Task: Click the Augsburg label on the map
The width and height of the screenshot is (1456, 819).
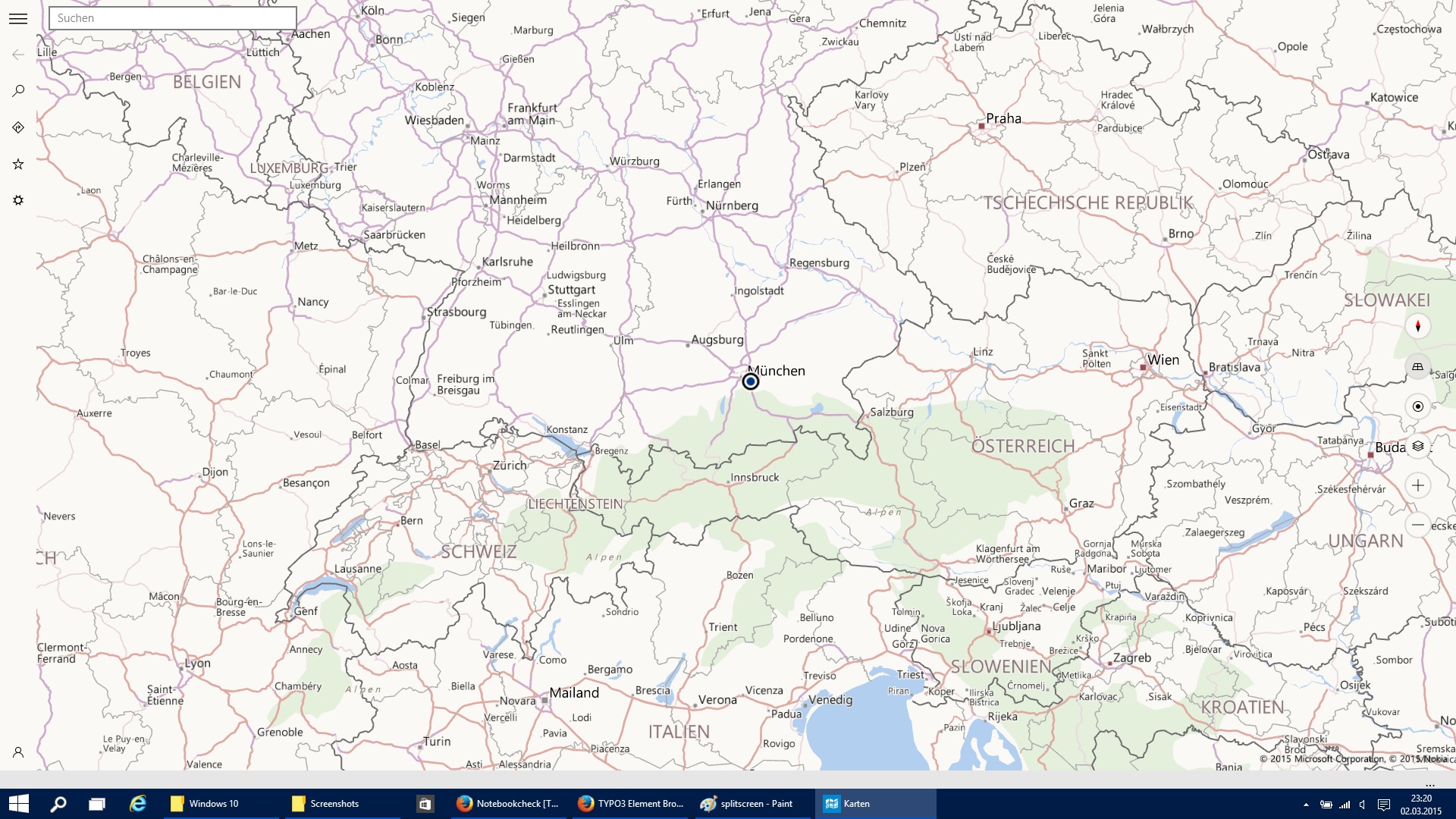Action: tap(717, 340)
